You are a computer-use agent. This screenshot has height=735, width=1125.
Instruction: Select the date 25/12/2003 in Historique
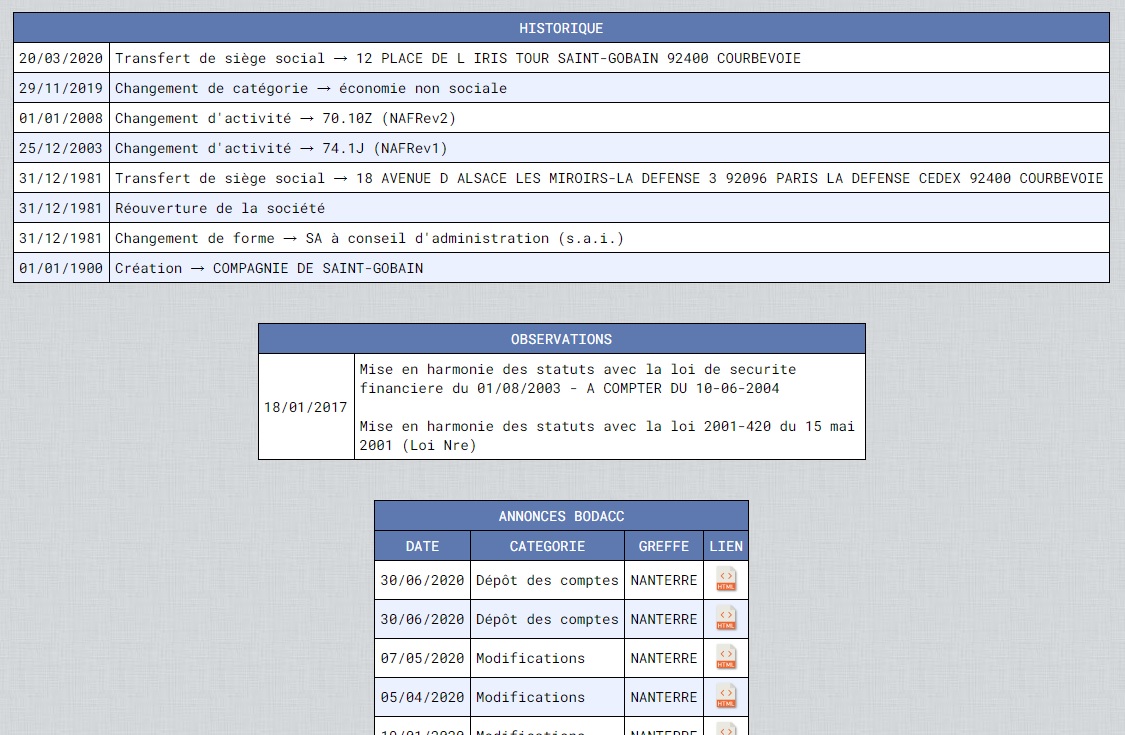[x=61, y=149]
